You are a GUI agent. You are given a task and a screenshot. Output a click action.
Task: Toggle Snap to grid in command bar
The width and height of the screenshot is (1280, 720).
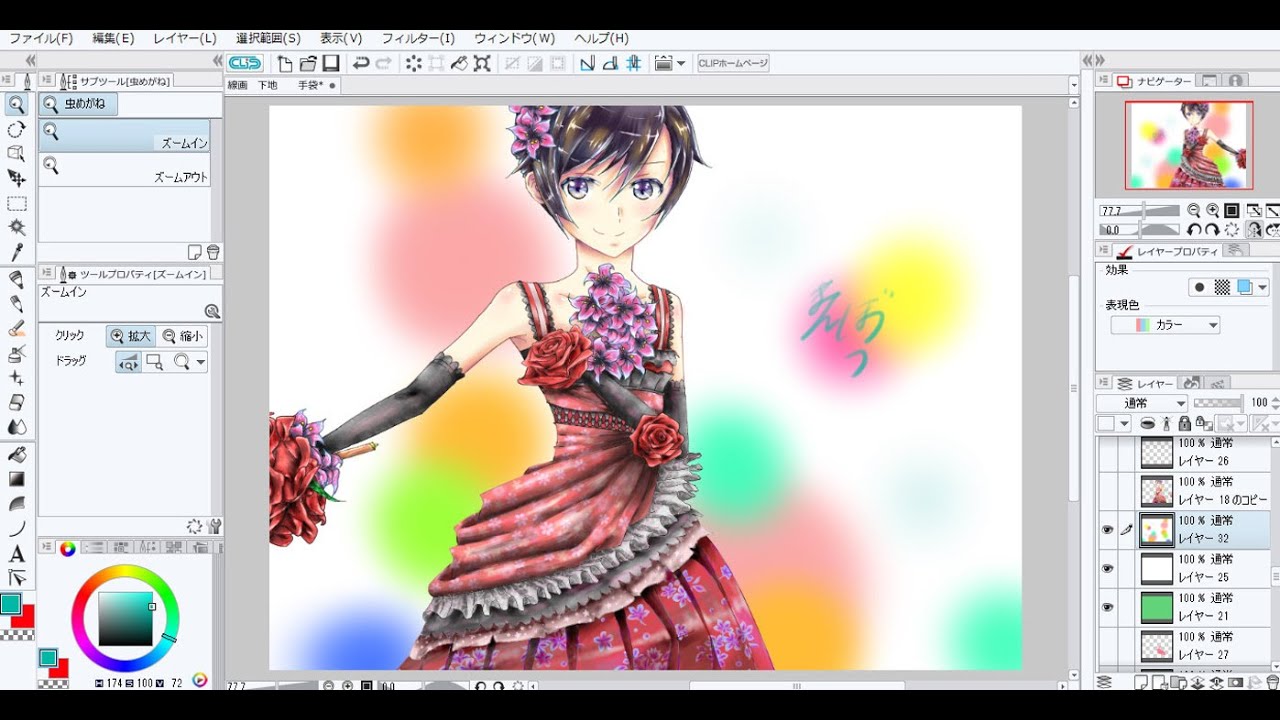tap(633, 63)
